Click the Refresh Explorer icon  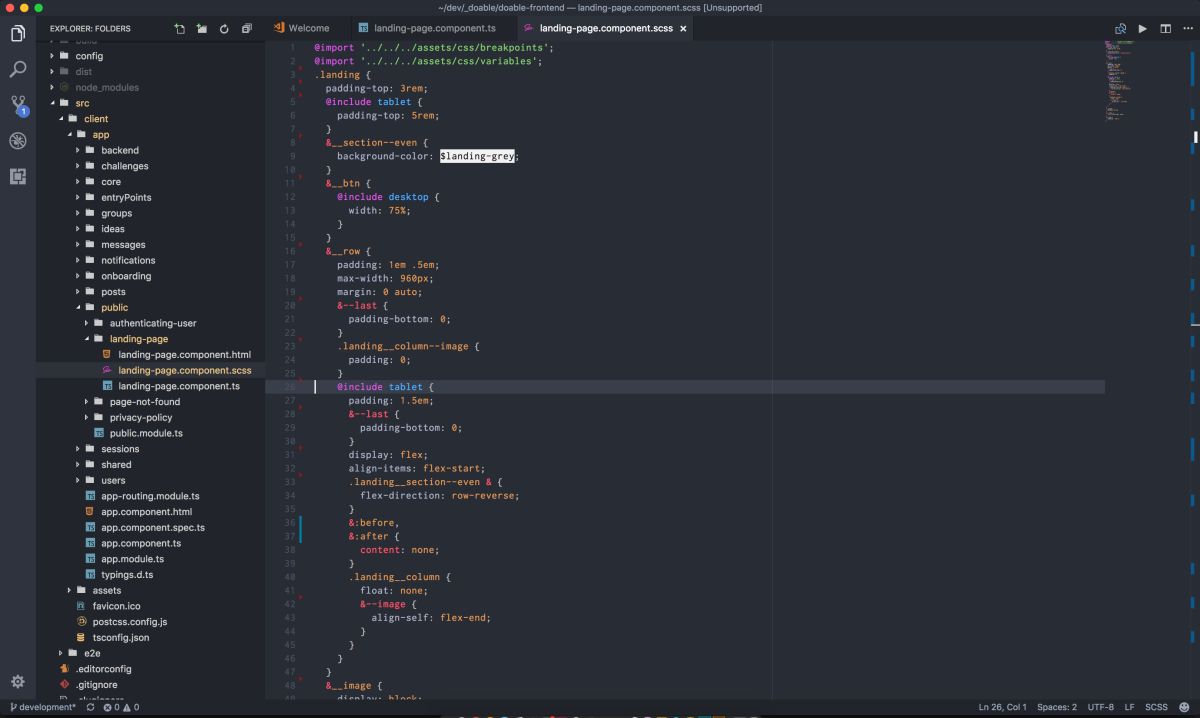coord(225,29)
